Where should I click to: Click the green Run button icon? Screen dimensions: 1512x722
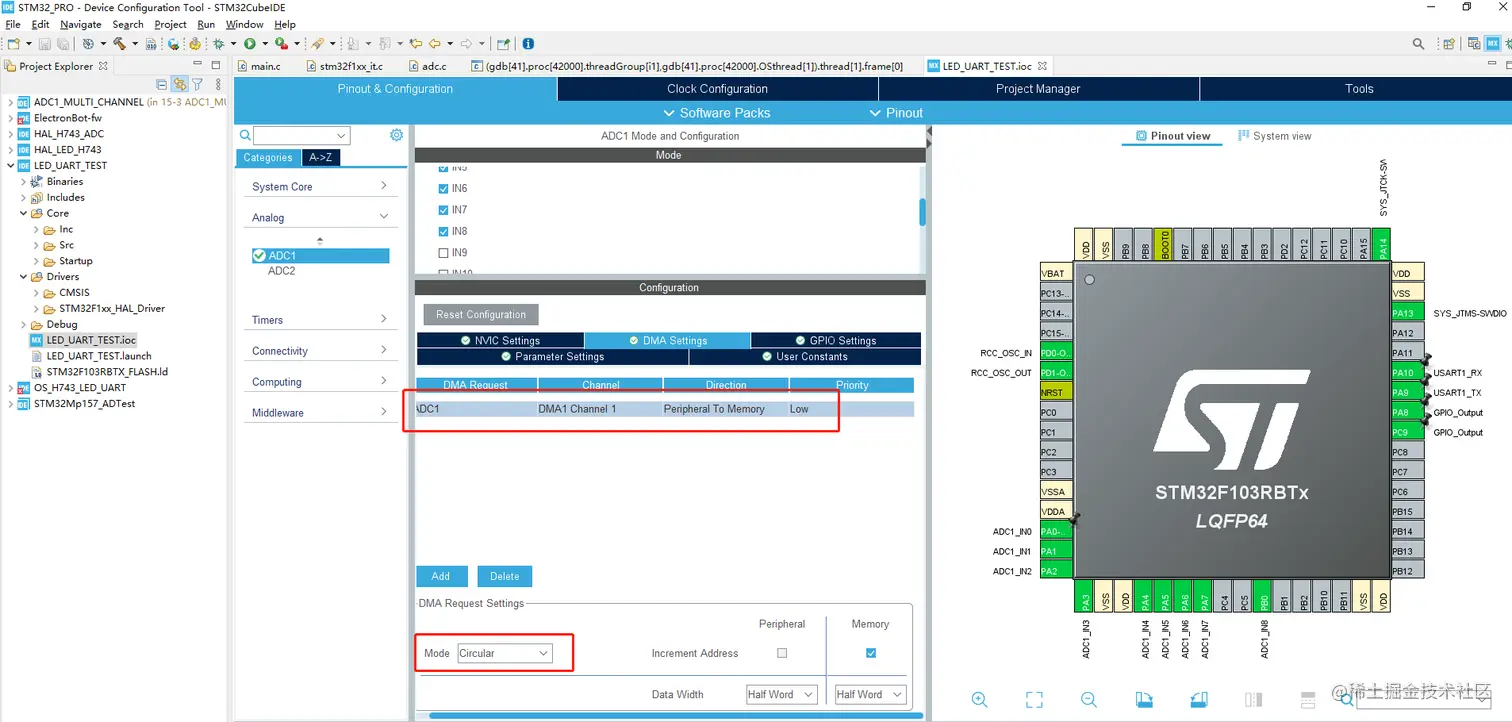tap(250, 44)
